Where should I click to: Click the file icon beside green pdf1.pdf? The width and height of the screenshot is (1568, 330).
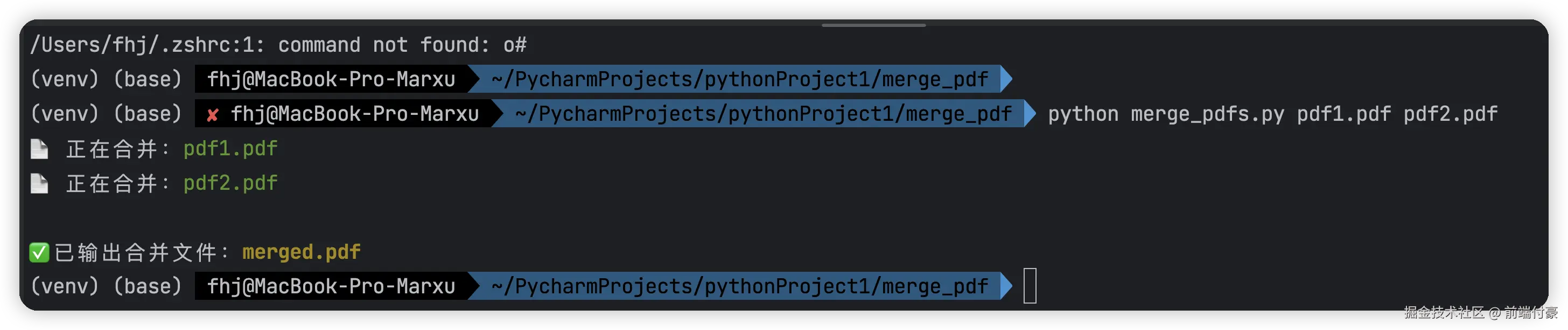(x=39, y=149)
